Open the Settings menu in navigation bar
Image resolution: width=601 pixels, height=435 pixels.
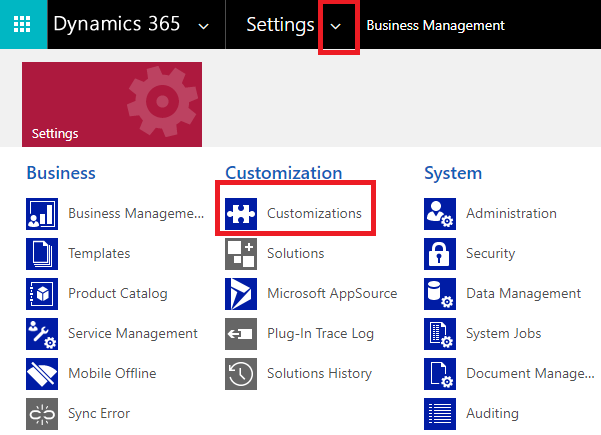pos(280,25)
